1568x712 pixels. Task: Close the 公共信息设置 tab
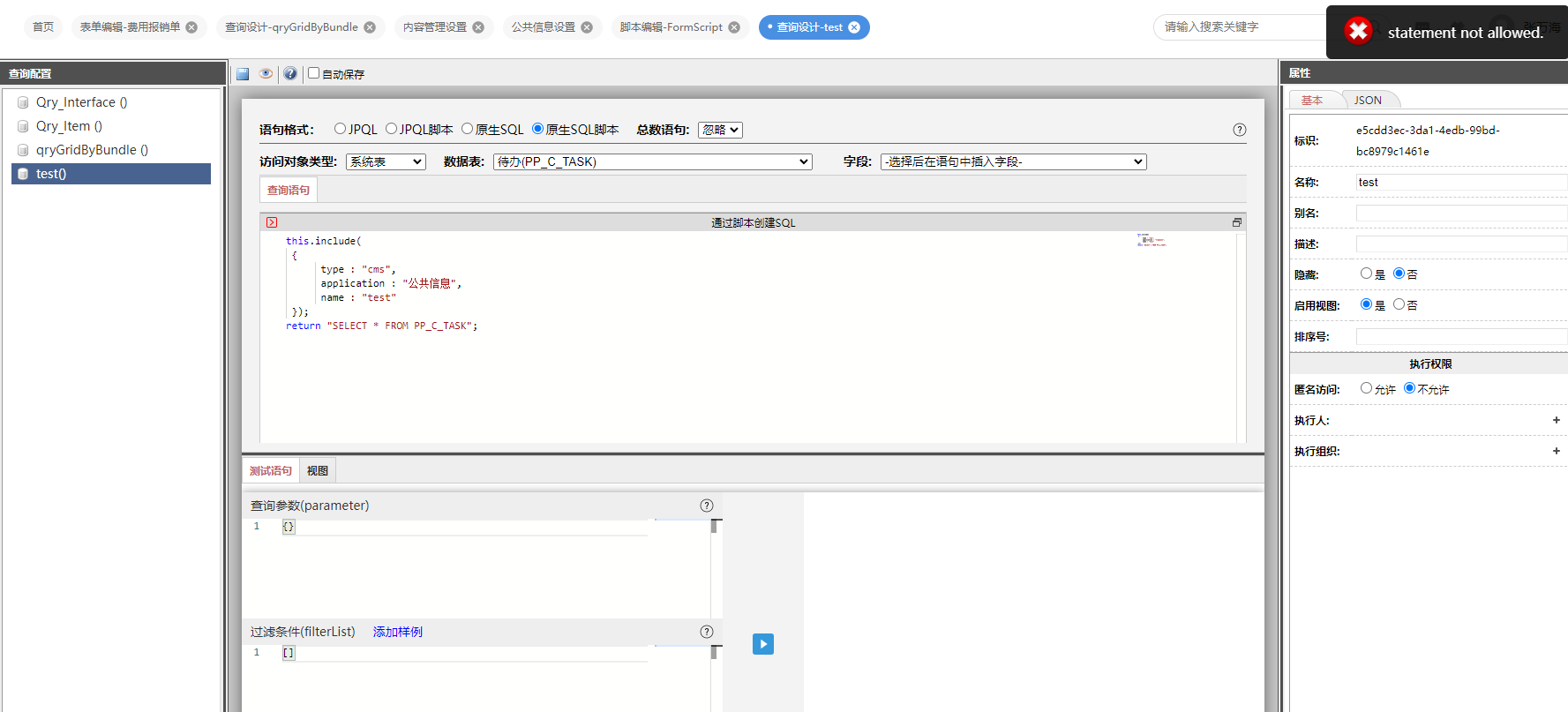[x=587, y=27]
